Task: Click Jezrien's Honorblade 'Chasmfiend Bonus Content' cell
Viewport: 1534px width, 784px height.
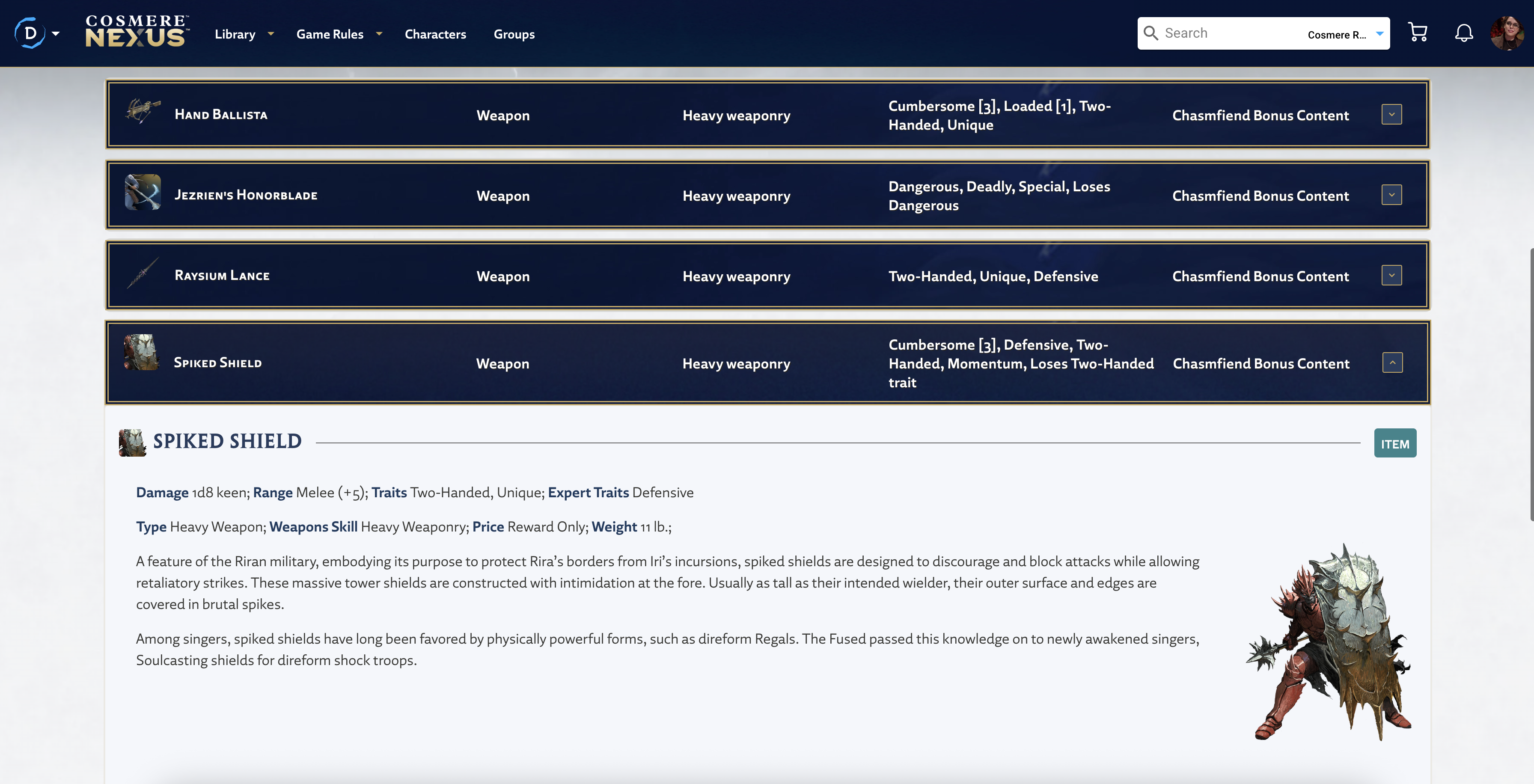Action: pos(1260,196)
